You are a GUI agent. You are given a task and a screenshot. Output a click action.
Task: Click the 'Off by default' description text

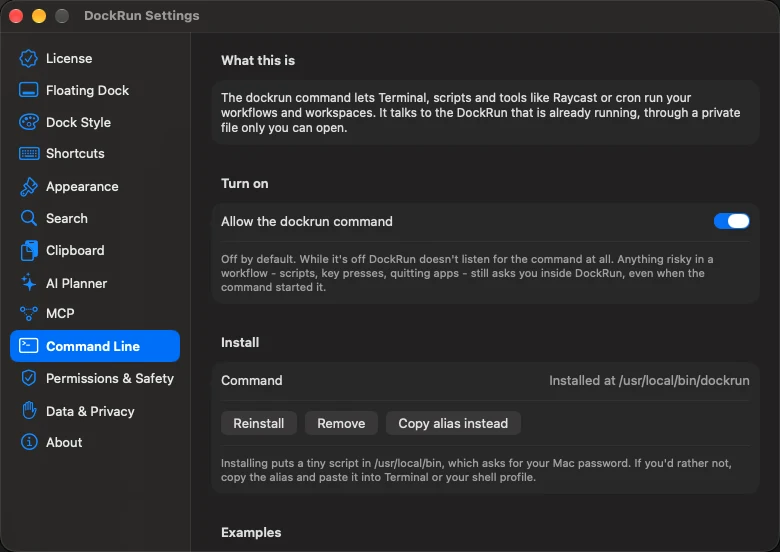tap(467, 273)
